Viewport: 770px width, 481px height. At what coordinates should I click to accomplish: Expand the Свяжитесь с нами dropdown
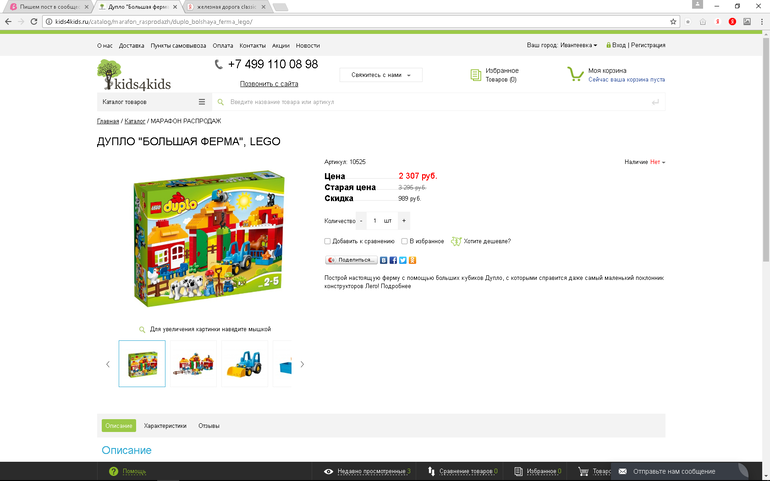coord(381,75)
